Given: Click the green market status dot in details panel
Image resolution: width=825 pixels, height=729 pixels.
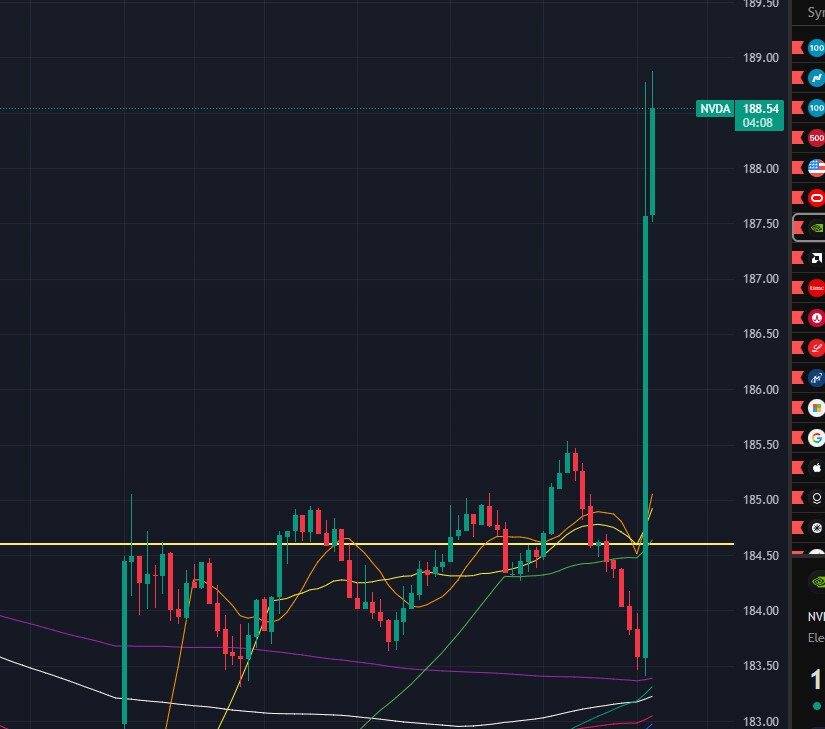Looking at the screenshot, I should click(817, 706).
